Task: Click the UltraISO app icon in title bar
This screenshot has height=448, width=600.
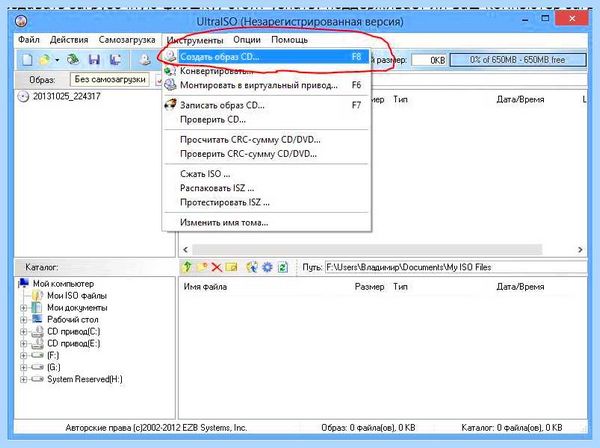Action: 21,21
